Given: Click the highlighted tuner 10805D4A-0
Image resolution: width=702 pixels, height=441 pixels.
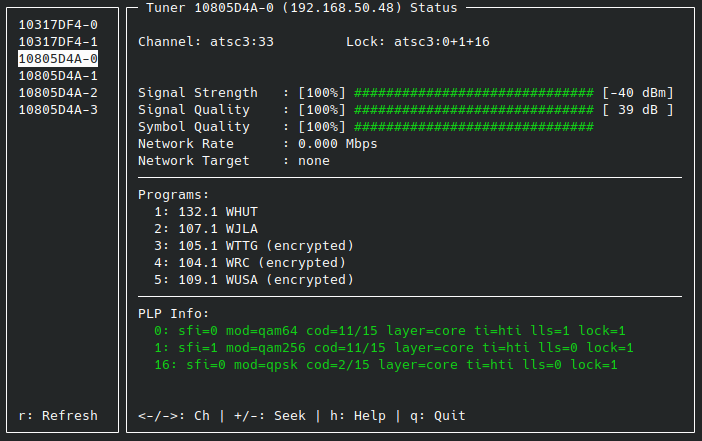Looking at the screenshot, I should click(x=58, y=59).
